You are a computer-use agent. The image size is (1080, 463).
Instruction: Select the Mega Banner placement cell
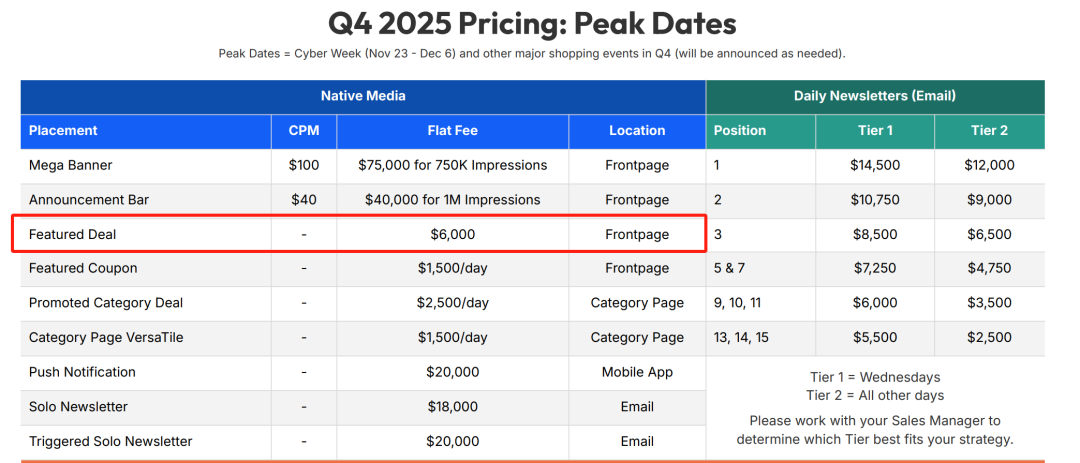(x=70, y=165)
